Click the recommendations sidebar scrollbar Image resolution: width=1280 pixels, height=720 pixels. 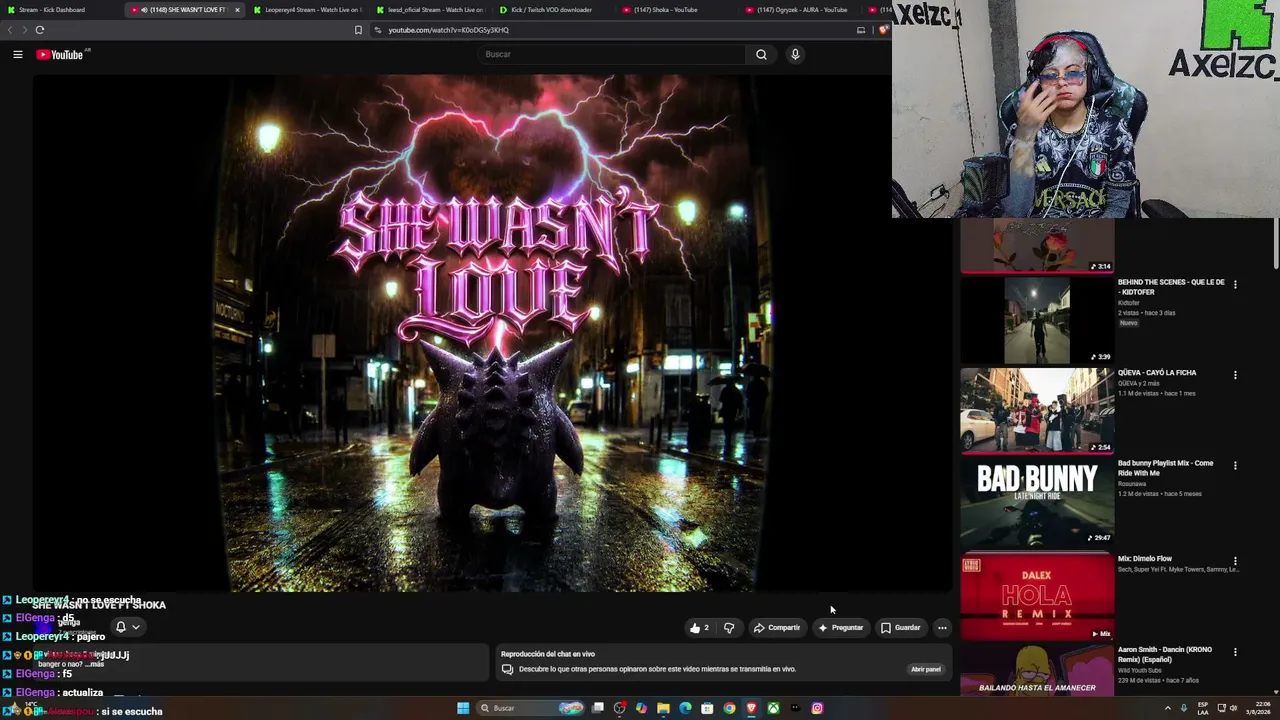[x=1275, y=243]
